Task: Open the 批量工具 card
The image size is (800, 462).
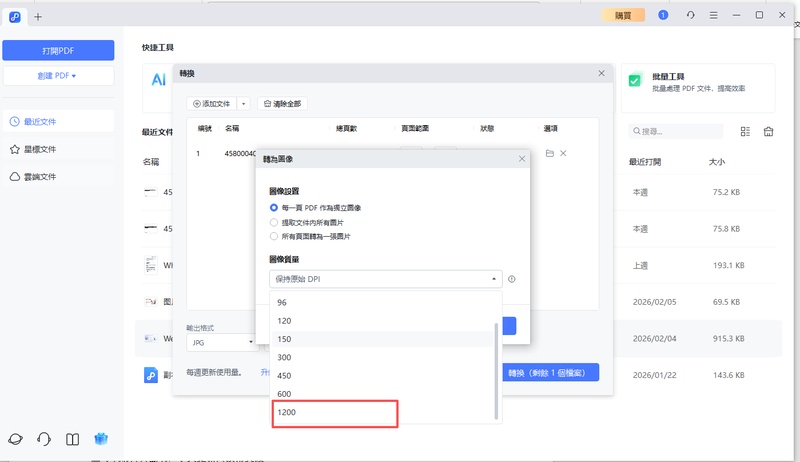Action: click(x=698, y=88)
